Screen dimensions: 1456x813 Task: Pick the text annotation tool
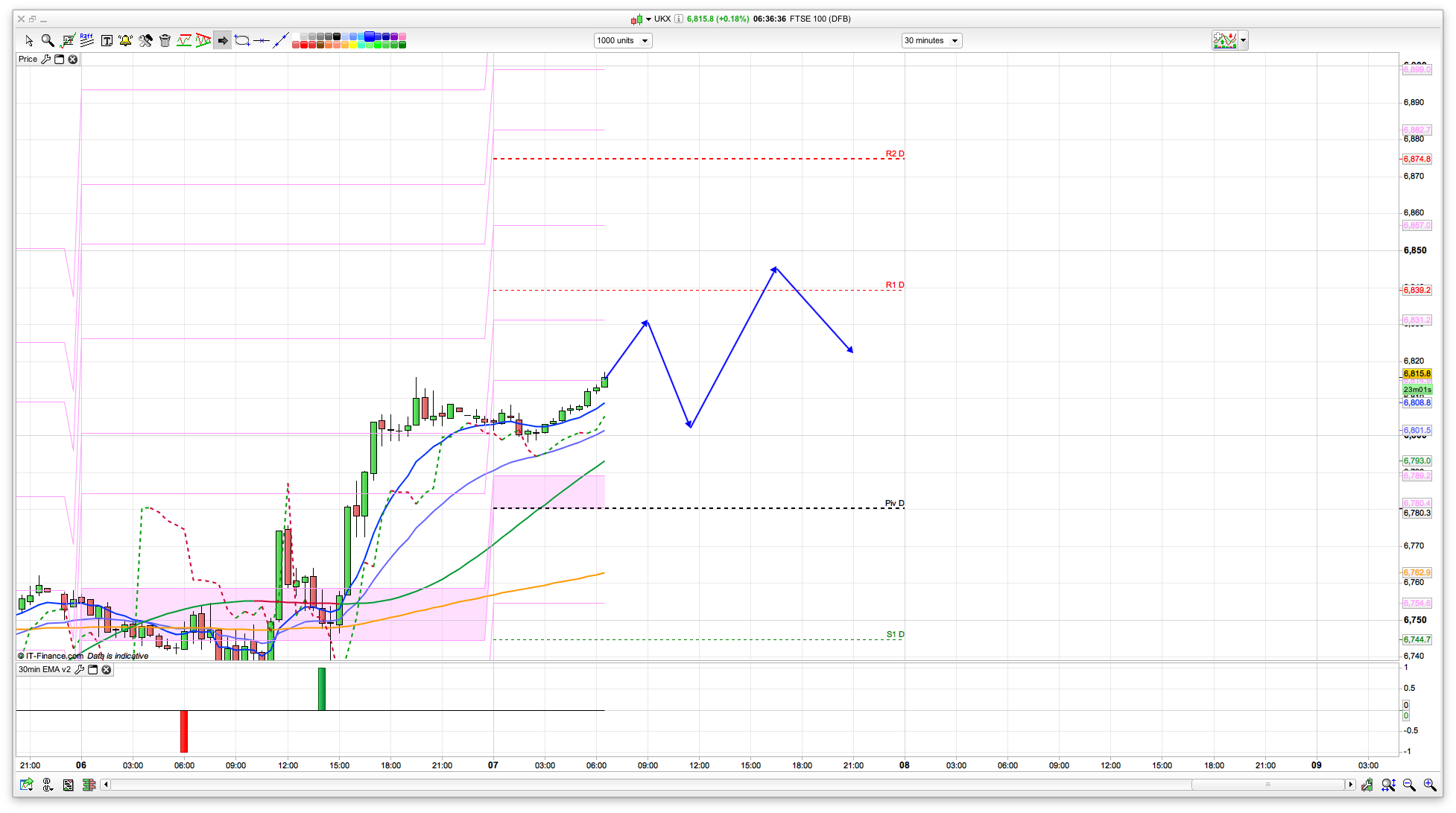[x=107, y=40]
